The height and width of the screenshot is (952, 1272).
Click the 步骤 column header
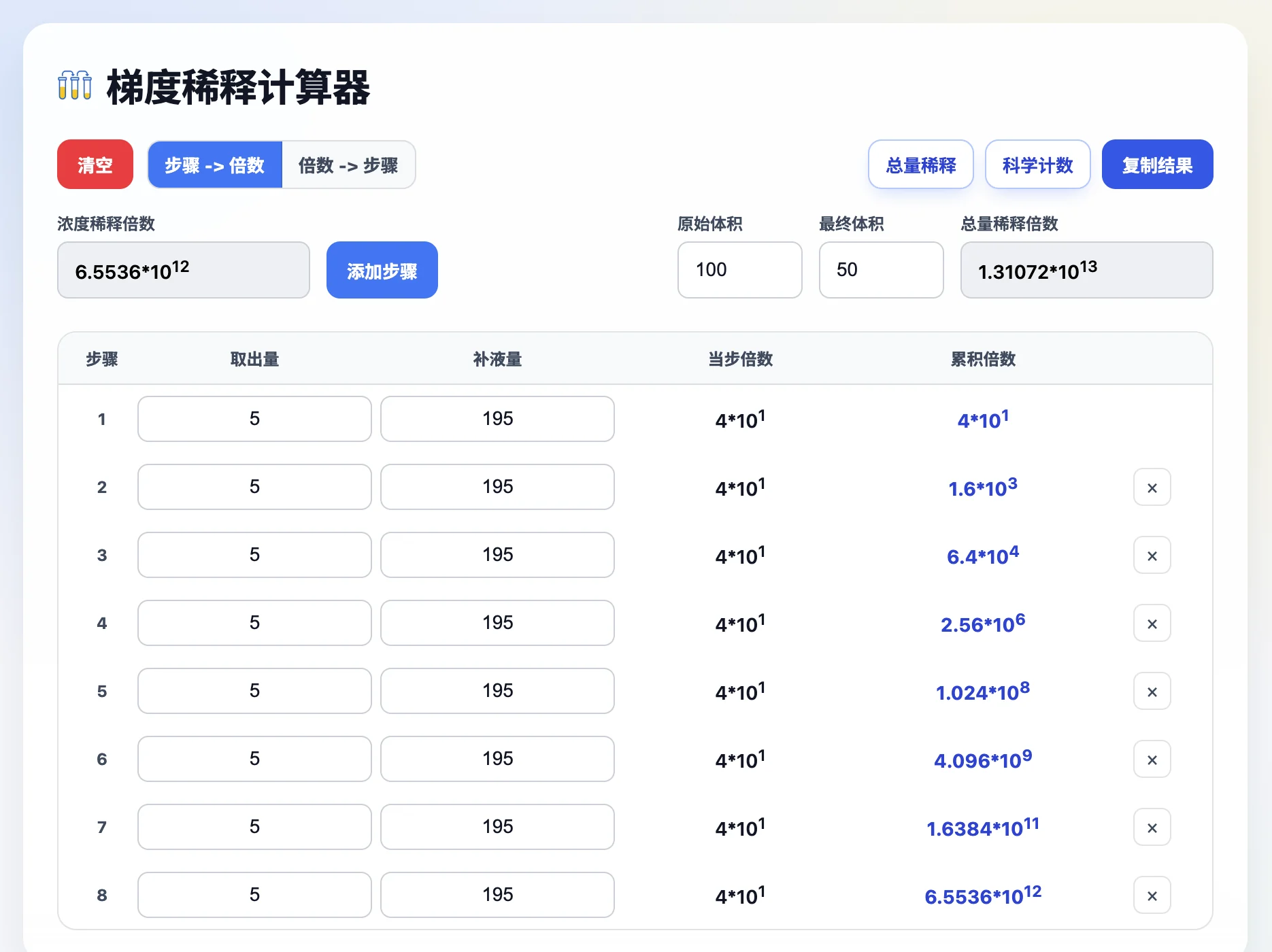[102, 359]
